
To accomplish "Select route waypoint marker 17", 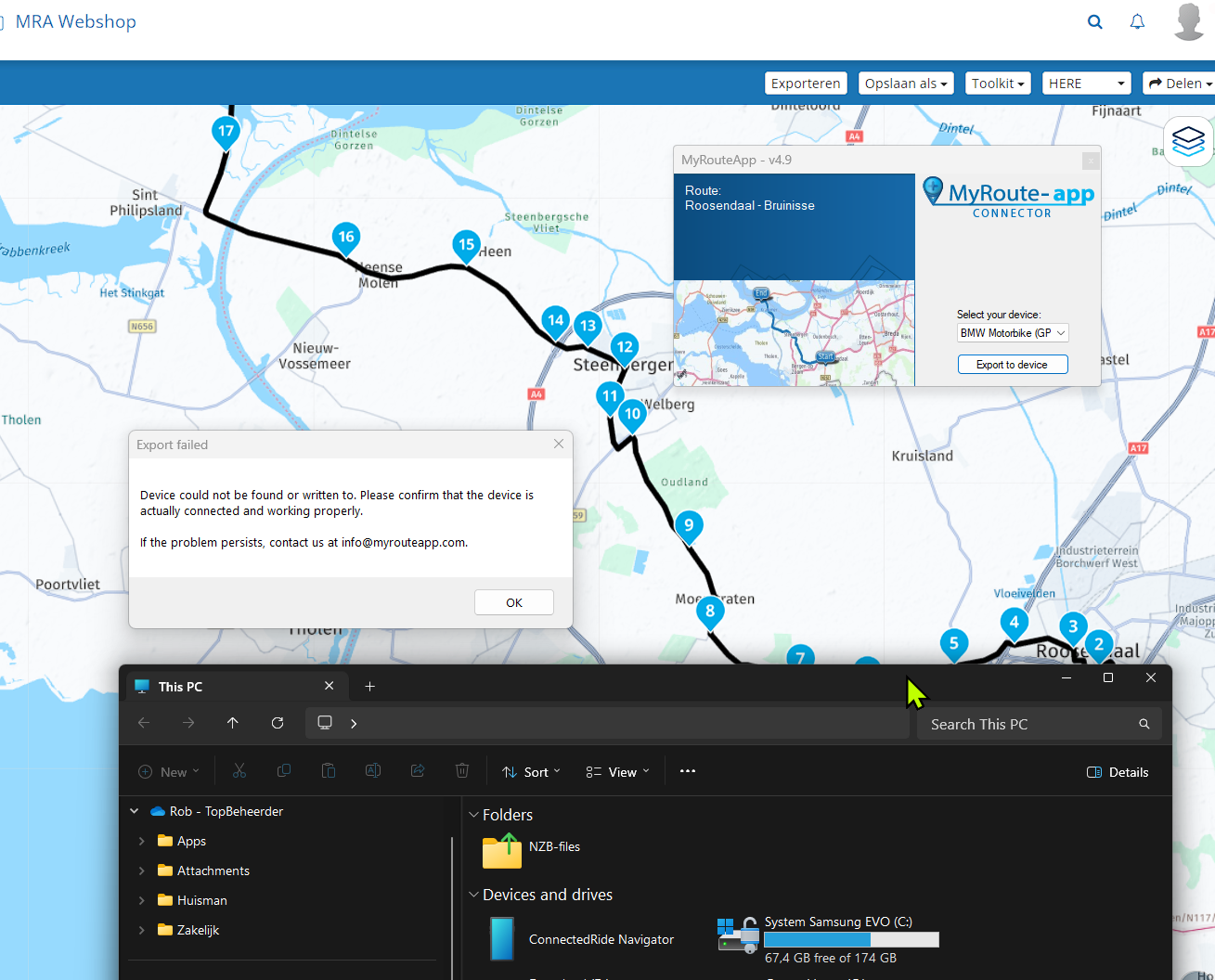I will [226, 132].
